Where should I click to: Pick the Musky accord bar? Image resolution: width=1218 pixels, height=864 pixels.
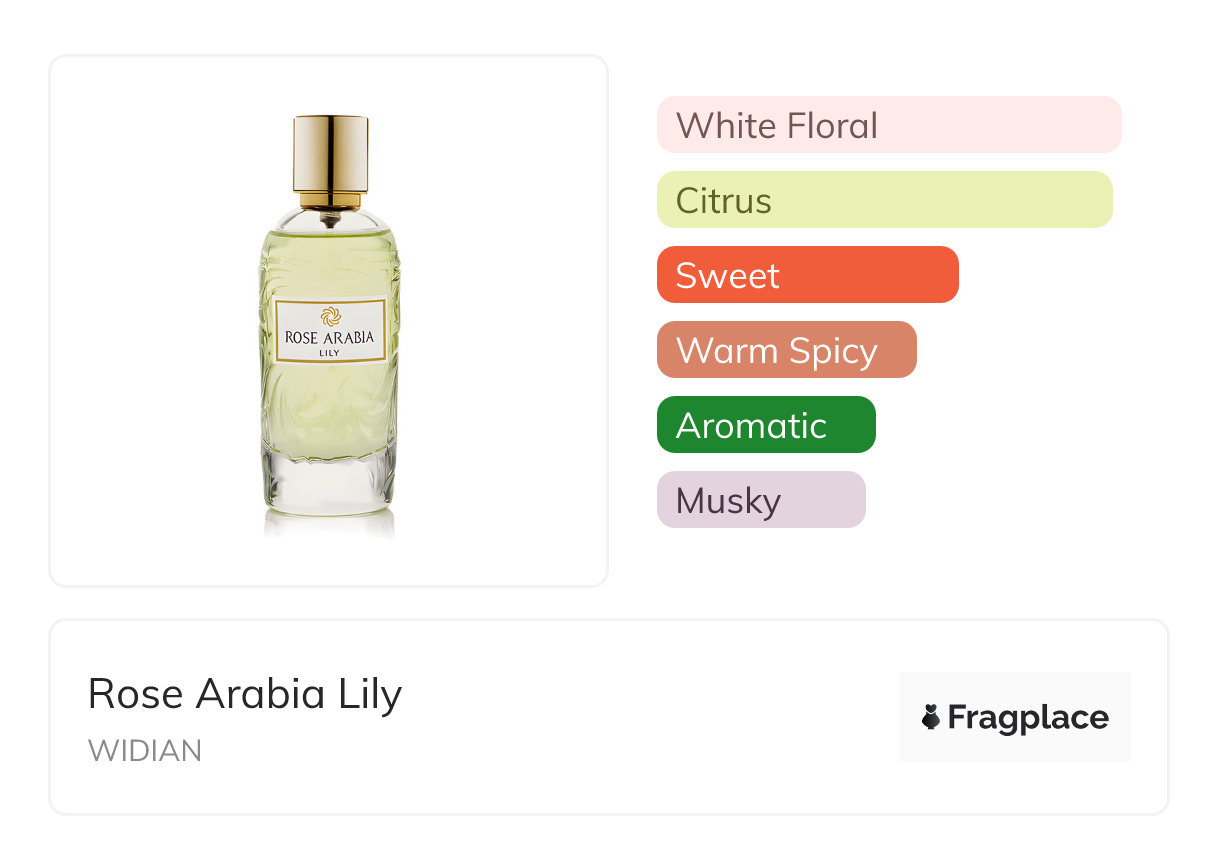pos(760,500)
